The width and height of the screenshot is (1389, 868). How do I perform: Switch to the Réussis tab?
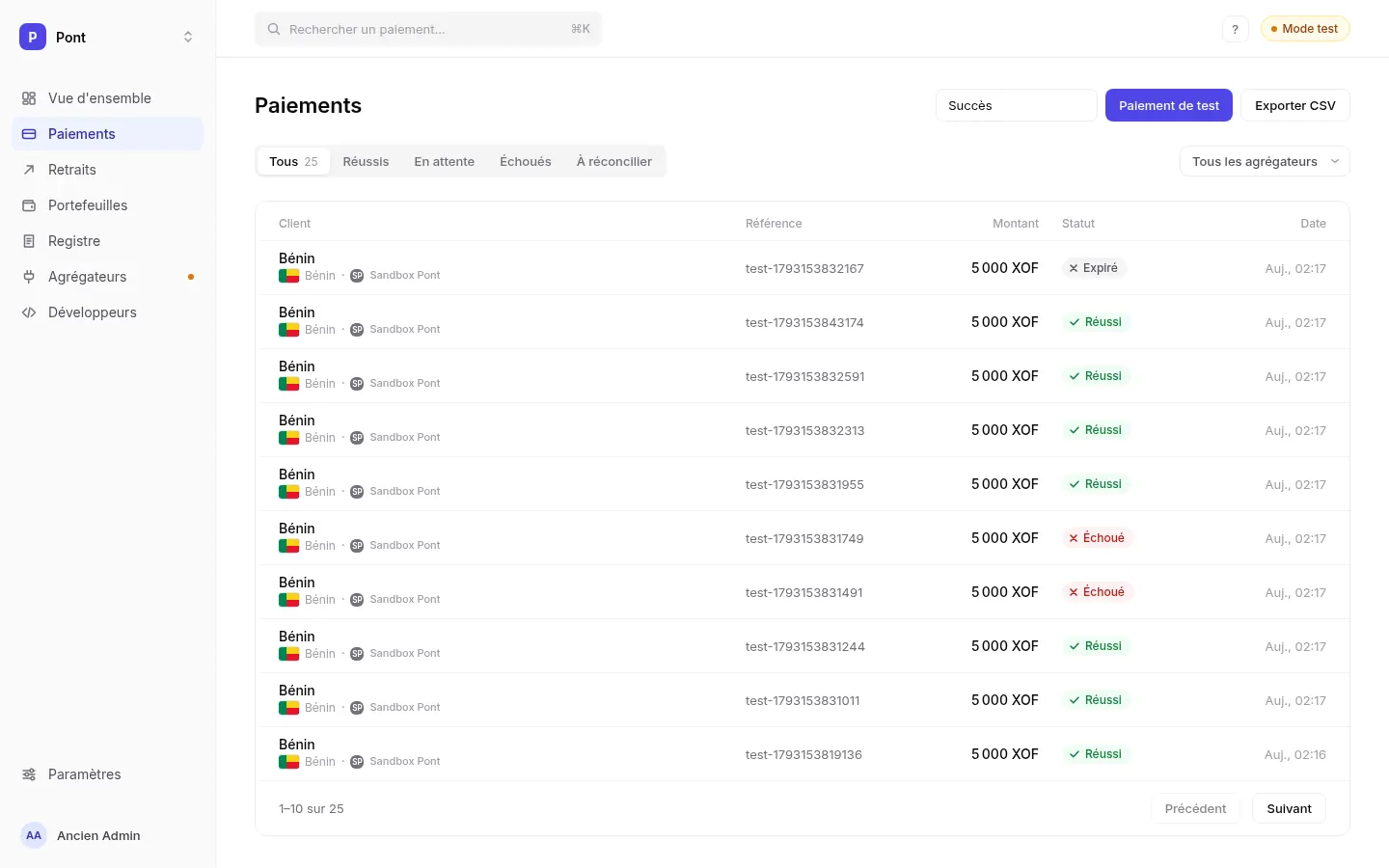[x=366, y=161]
